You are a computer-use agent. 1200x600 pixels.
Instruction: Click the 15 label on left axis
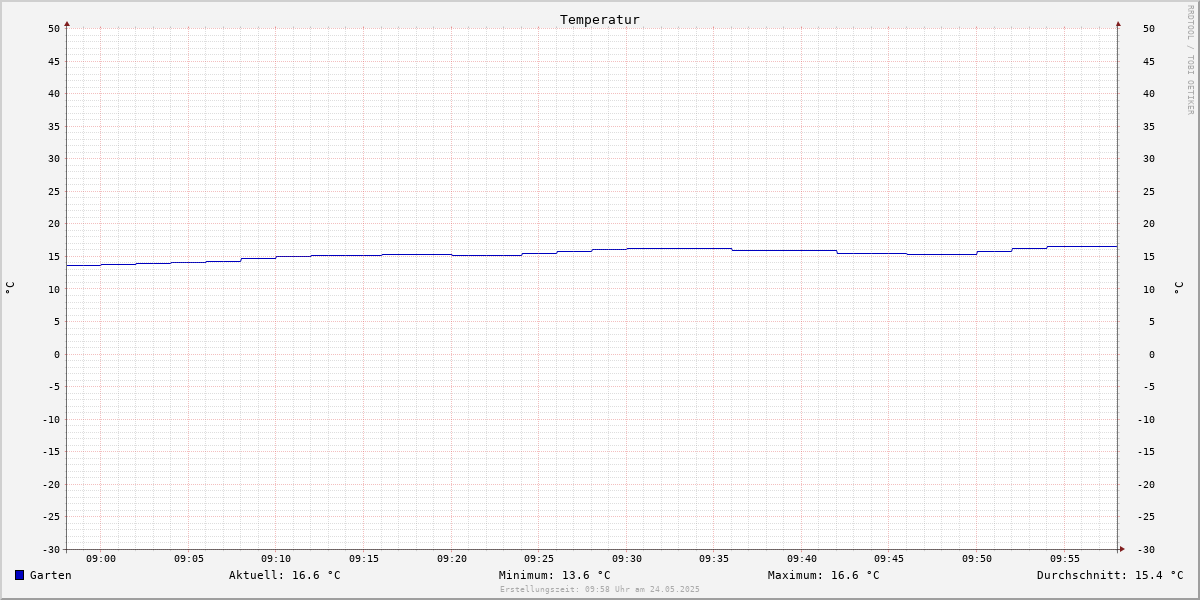tap(54, 257)
